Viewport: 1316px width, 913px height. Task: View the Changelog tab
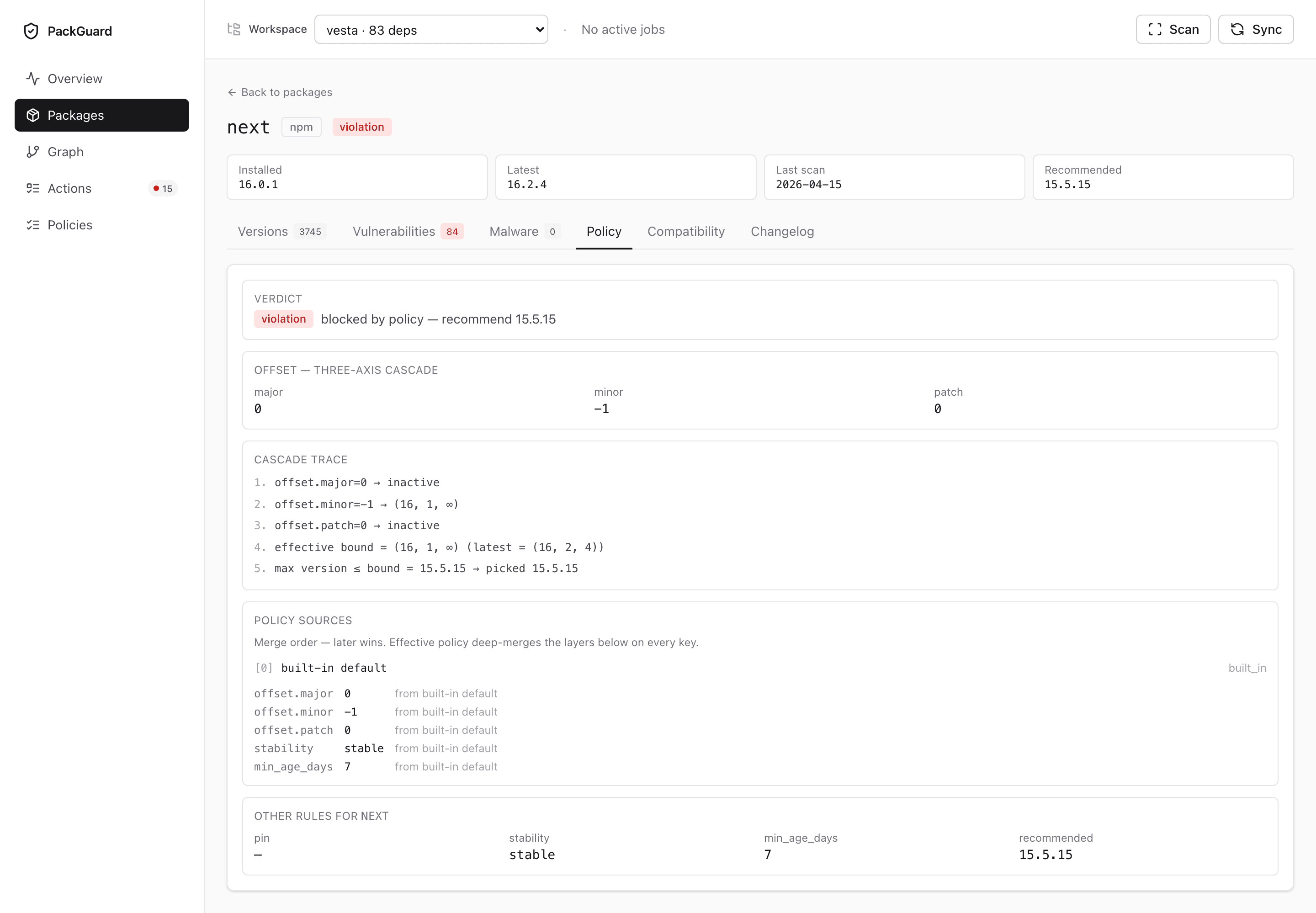782,231
